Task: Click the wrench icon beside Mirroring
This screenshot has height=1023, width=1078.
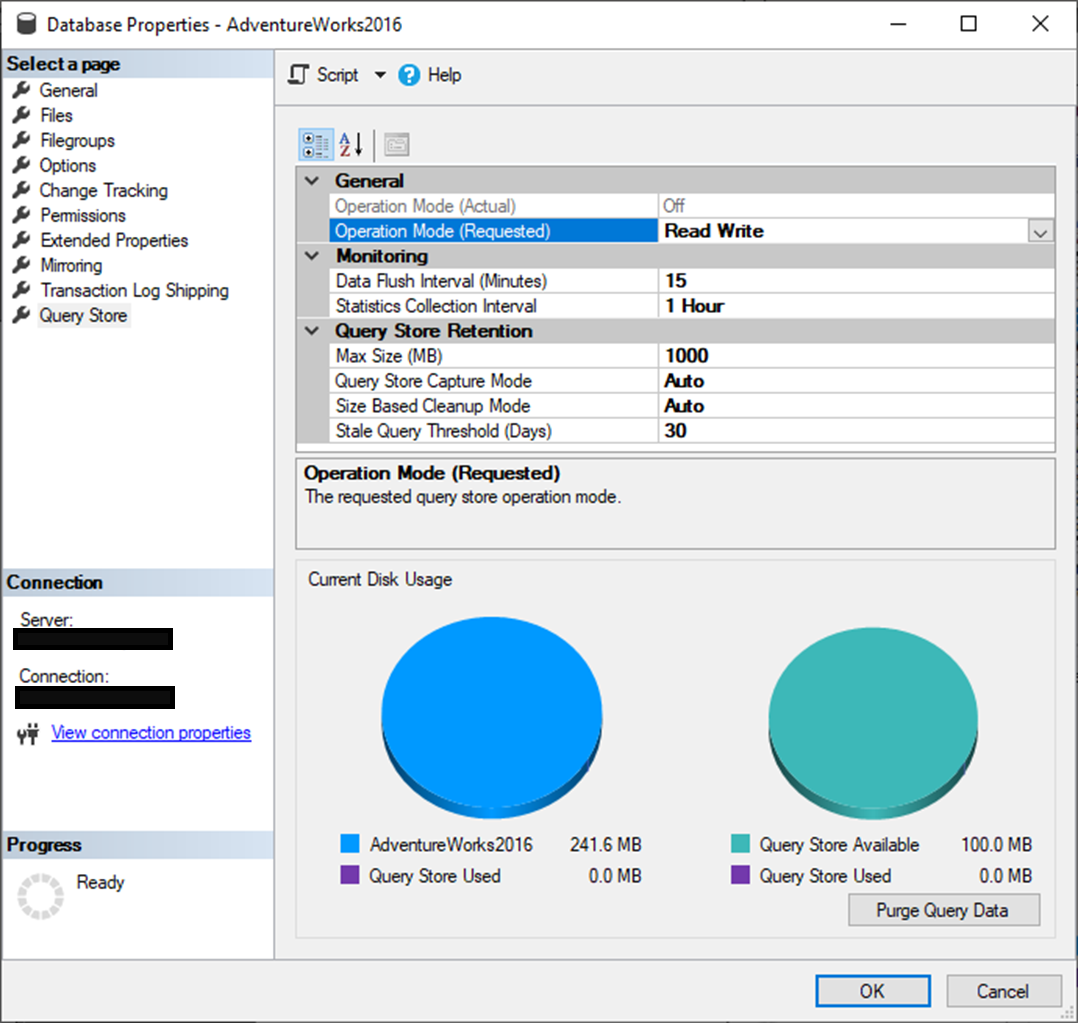Action: 22,264
